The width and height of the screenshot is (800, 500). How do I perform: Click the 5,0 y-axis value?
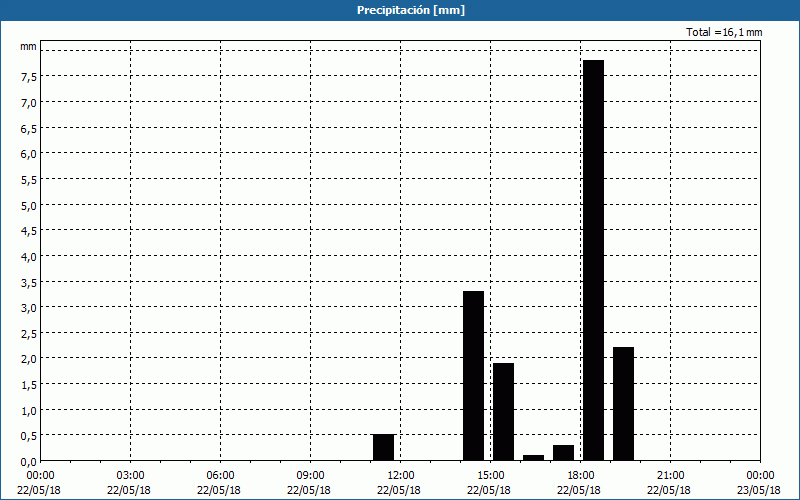pos(29,205)
